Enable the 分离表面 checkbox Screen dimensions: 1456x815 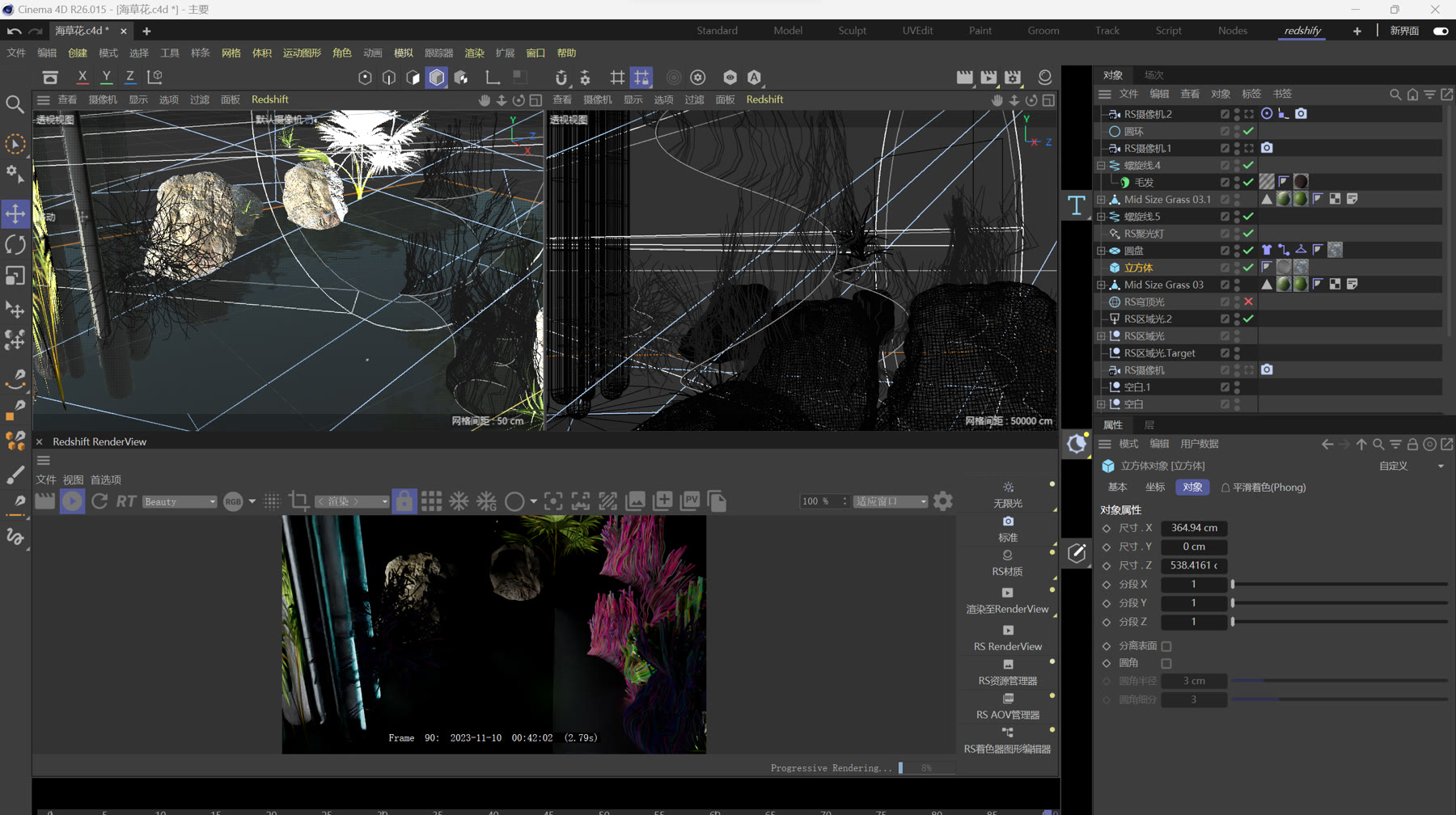coord(1166,646)
